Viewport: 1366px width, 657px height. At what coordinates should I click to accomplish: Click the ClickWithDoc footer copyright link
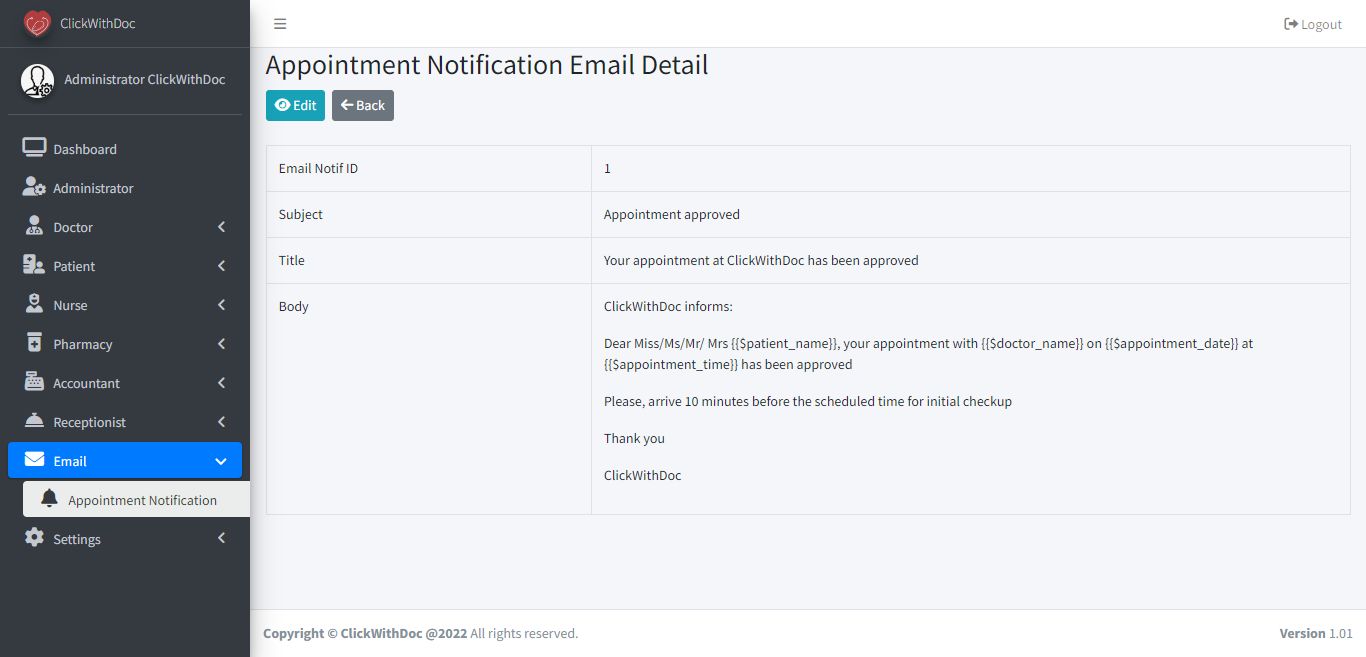[404, 633]
